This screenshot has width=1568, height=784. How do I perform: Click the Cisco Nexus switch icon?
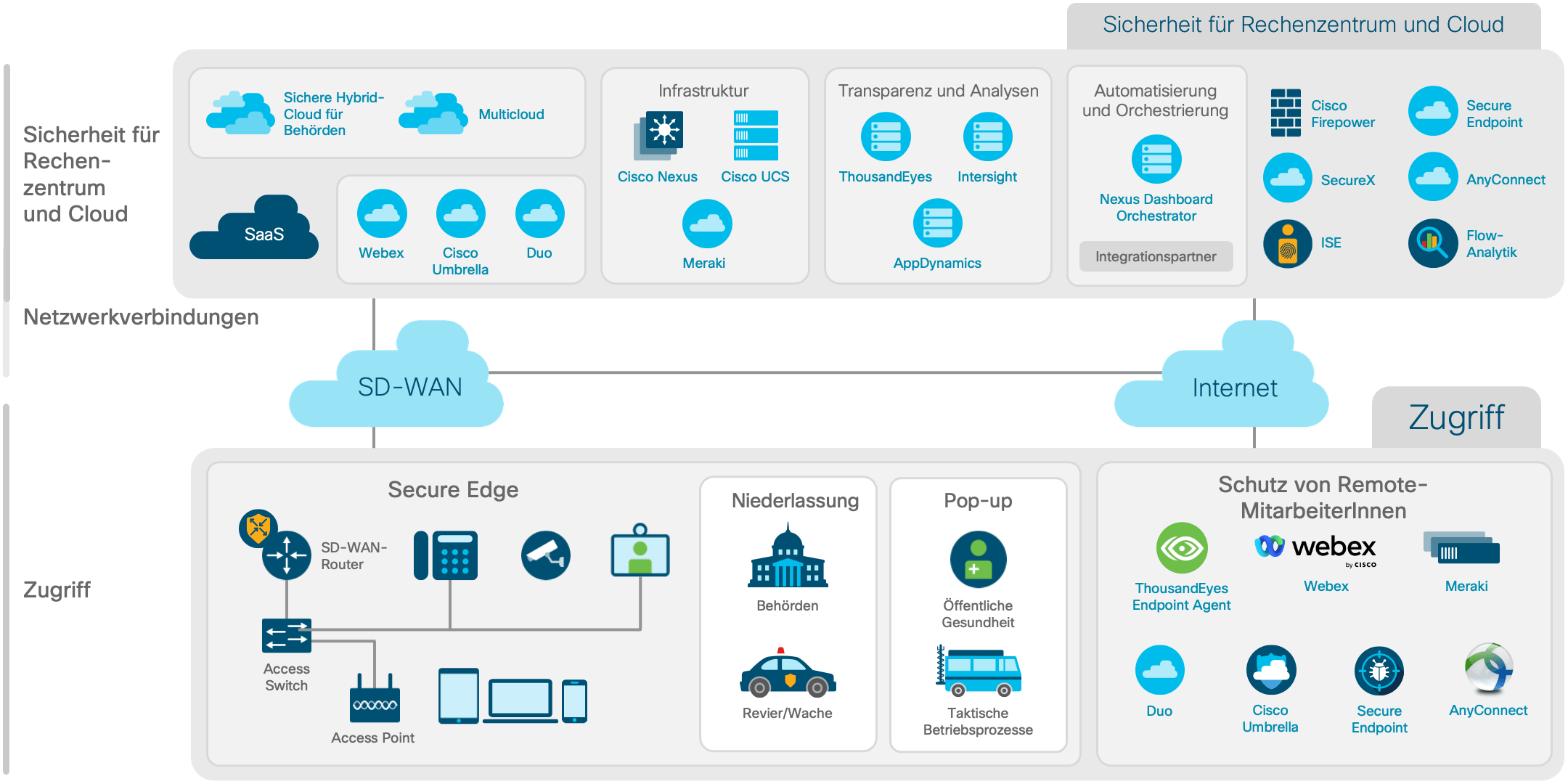pos(658,136)
